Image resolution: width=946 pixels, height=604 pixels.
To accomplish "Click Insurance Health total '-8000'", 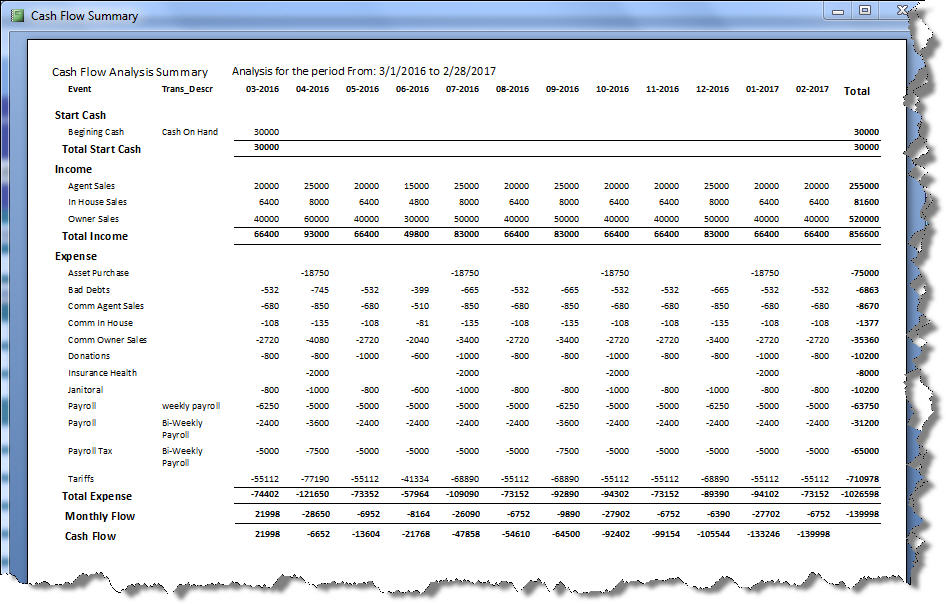I will click(x=867, y=373).
